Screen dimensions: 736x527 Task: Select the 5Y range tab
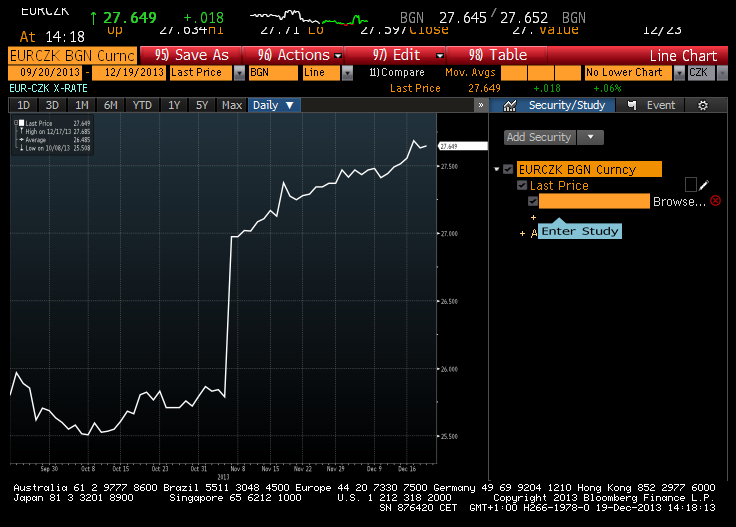pyautogui.click(x=202, y=105)
